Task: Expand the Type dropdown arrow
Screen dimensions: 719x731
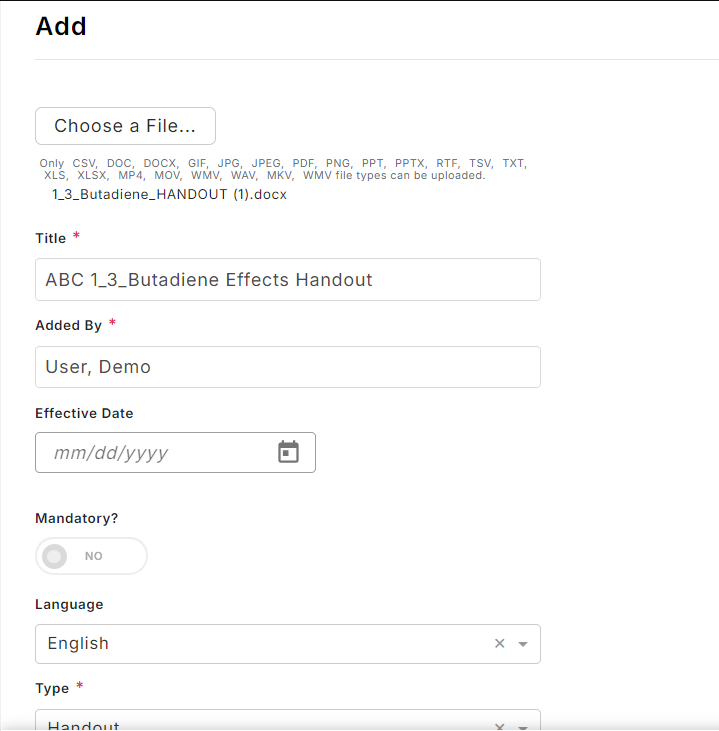Action: pyautogui.click(x=523, y=727)
